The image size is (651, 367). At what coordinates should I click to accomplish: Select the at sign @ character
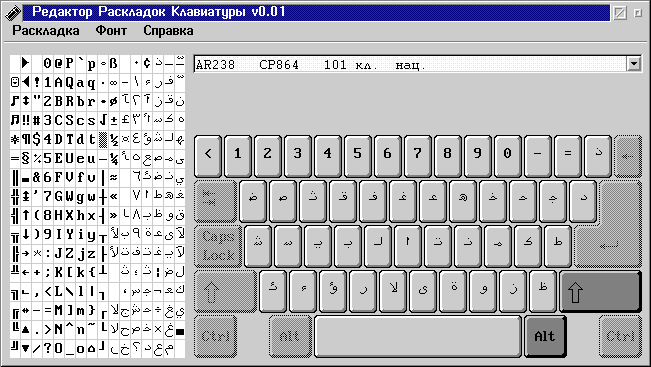click(x=59, y=63)
